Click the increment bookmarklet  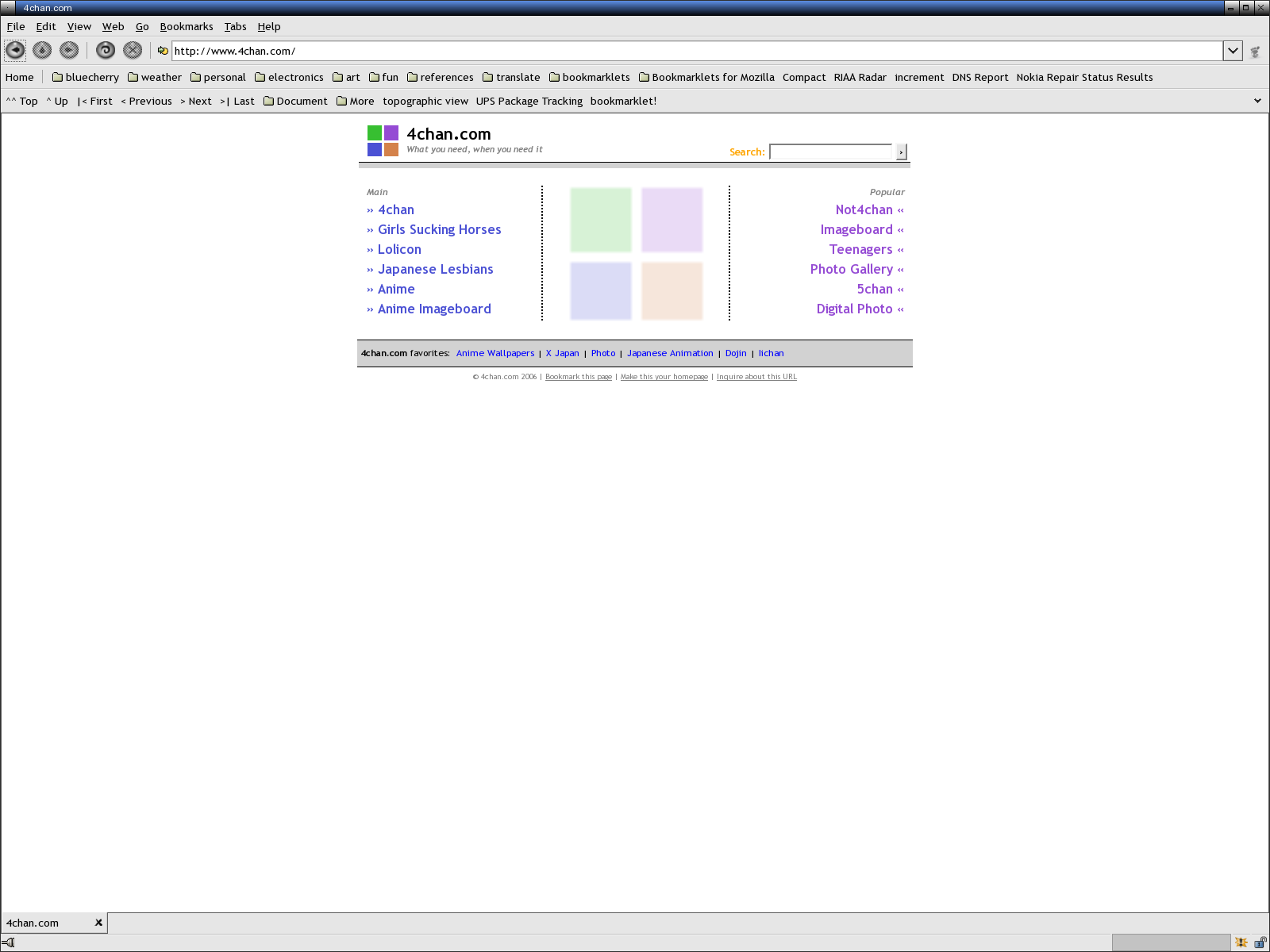click(x=919, y=77)
